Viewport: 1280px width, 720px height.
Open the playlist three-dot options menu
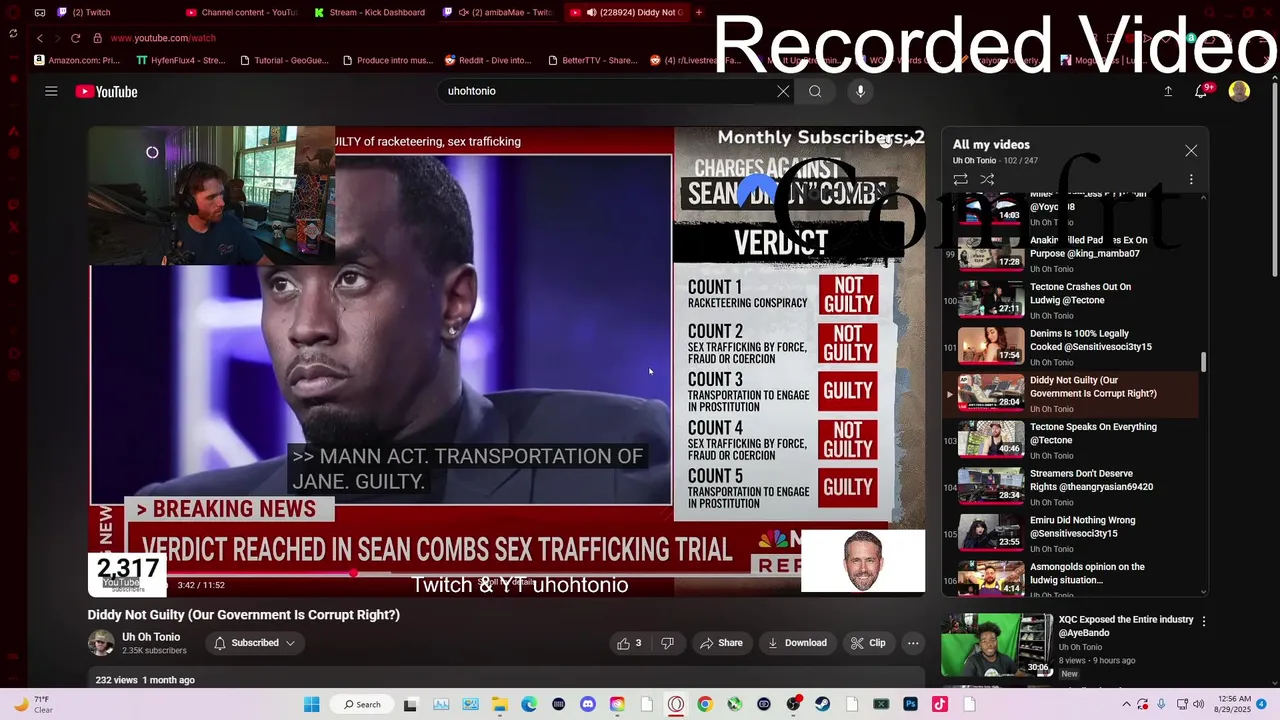(x=1191, y=179)
